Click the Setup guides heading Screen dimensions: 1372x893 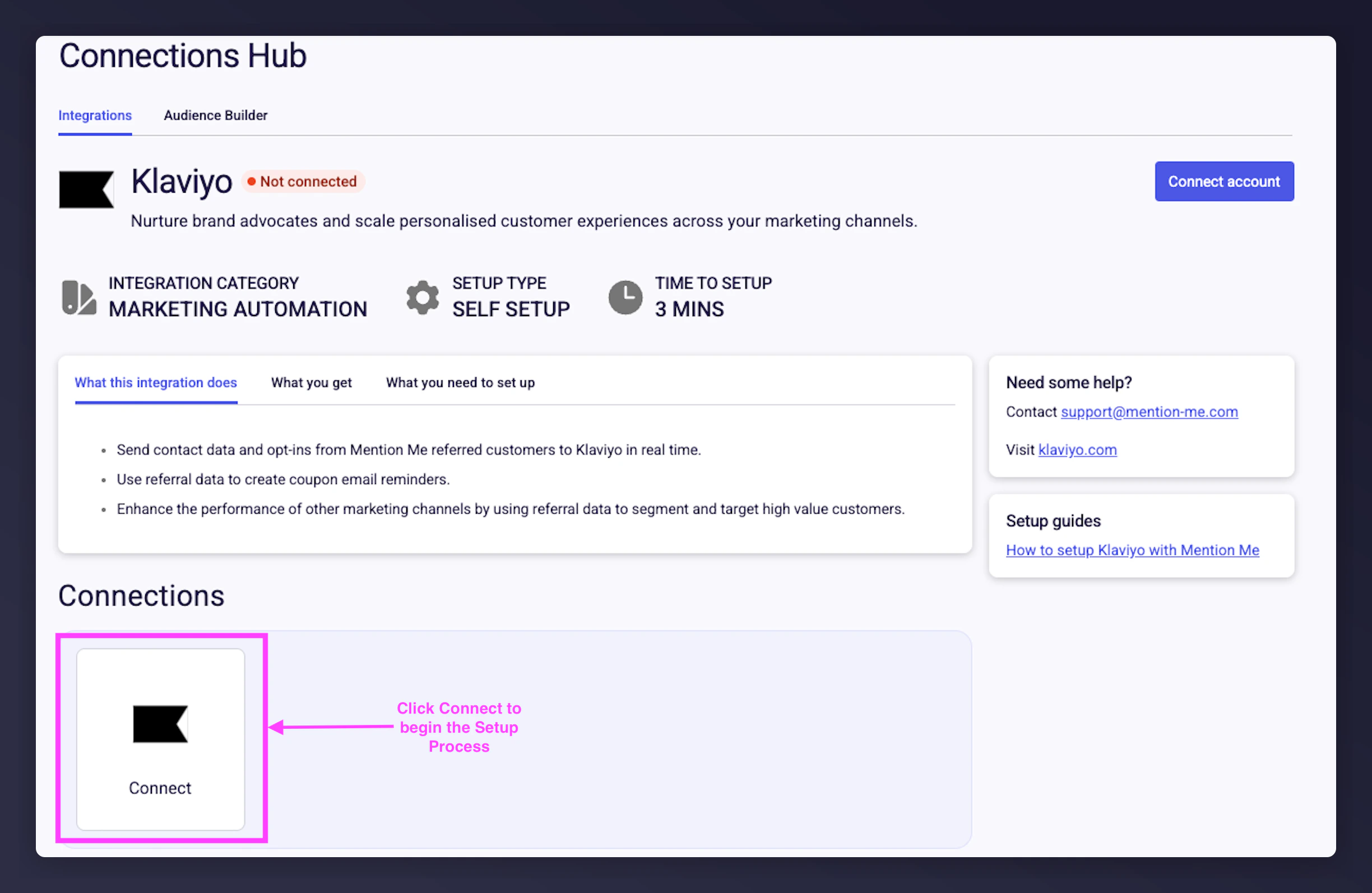pyautogui.click(x=1054, y=521)
